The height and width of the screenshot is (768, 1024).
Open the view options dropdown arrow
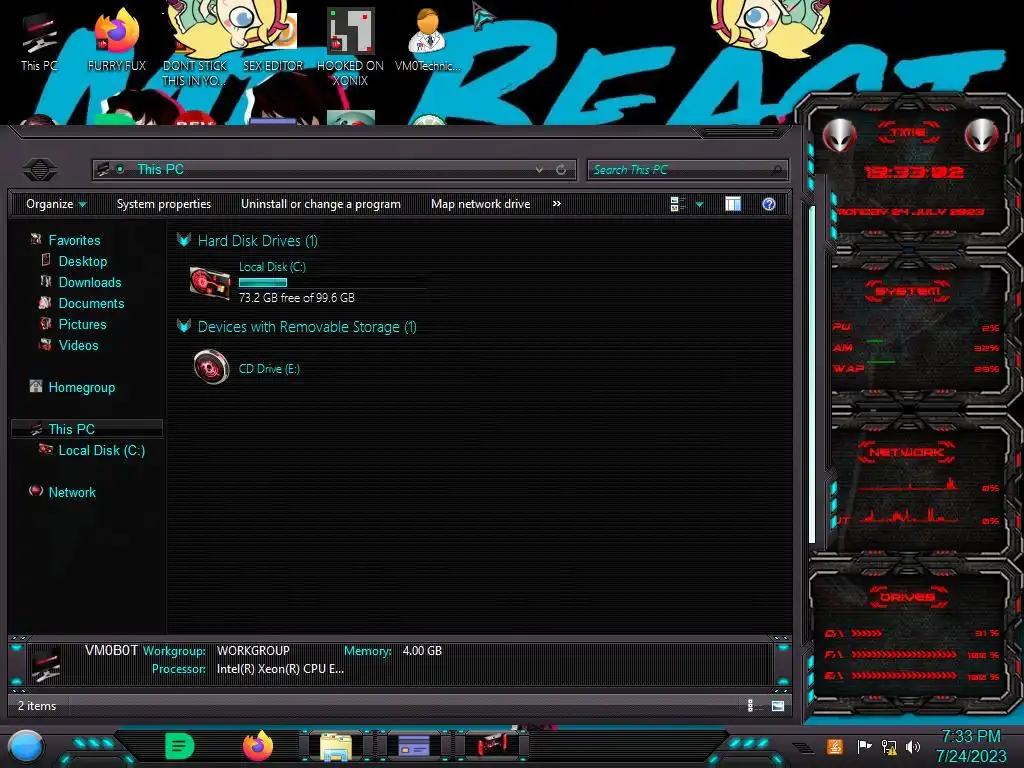pos(699,204)
